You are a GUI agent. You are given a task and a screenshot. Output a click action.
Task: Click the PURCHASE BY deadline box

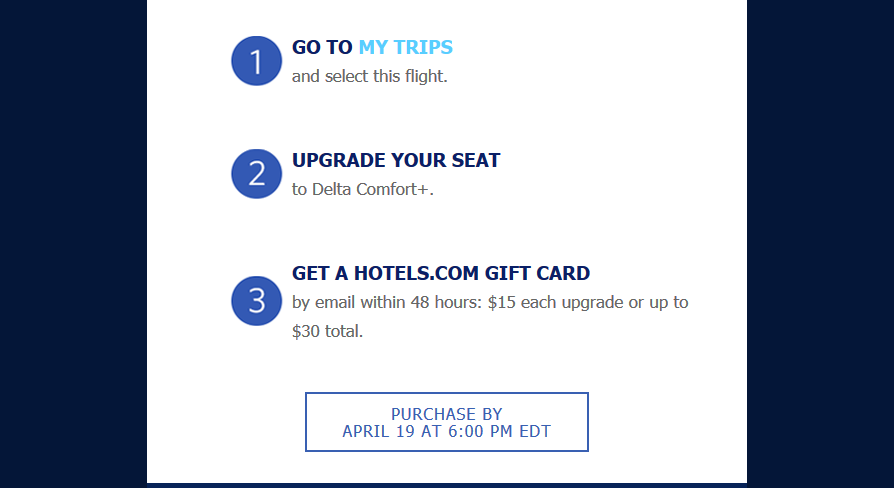coord(446,422)
